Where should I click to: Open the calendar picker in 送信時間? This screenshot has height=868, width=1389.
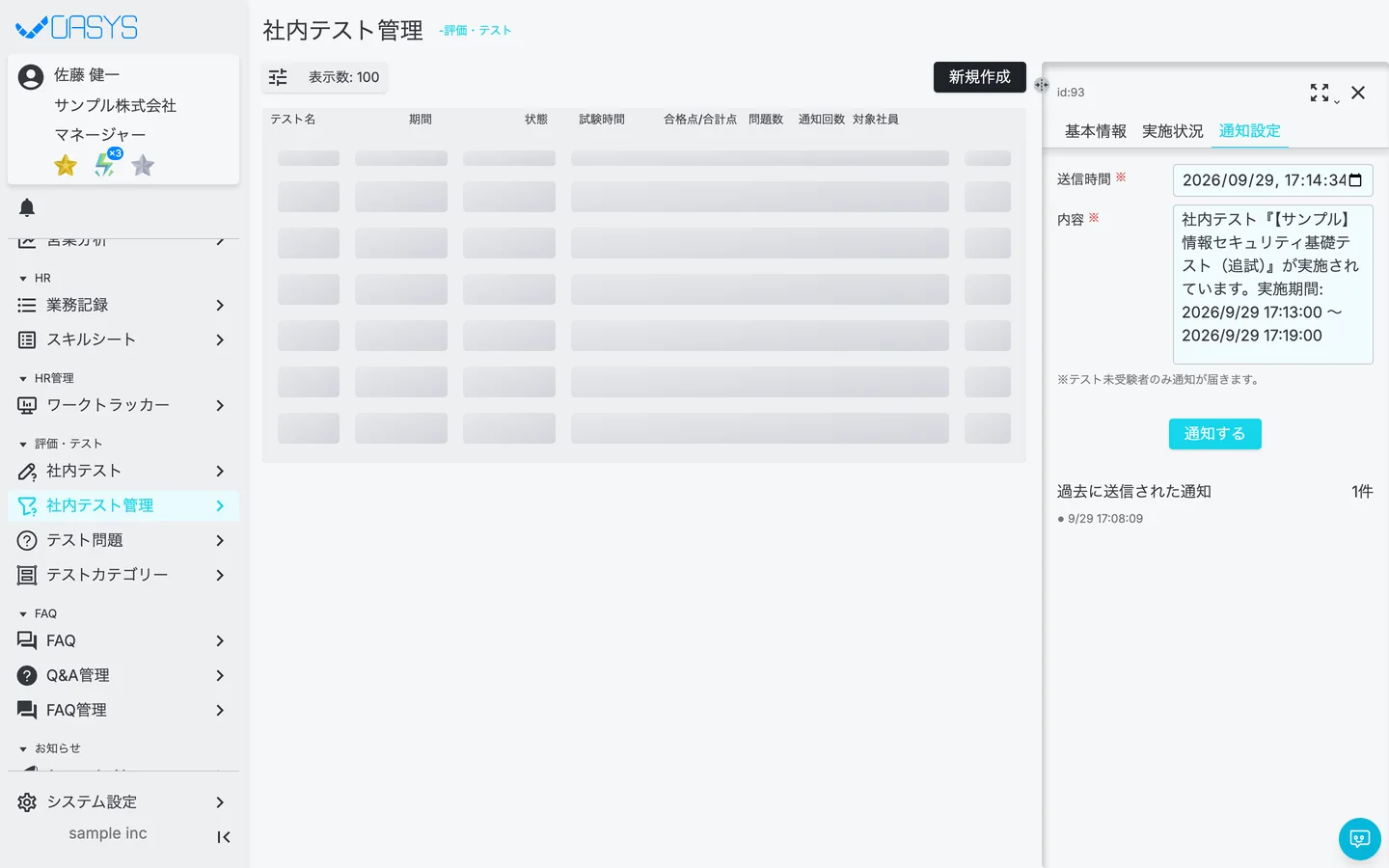point(1355,180)
